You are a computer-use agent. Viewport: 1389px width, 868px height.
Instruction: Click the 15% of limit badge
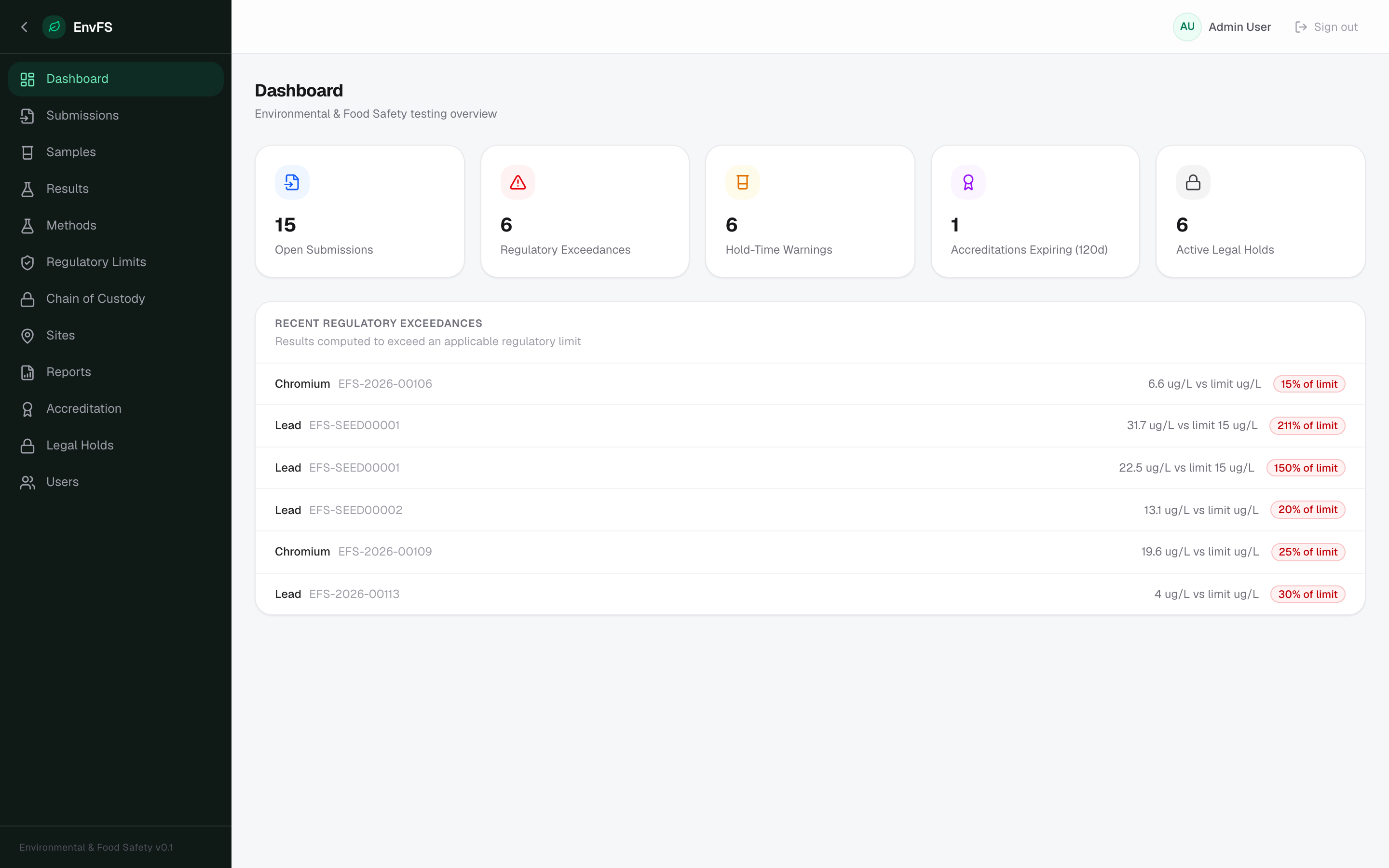(x=1308, y=384)
